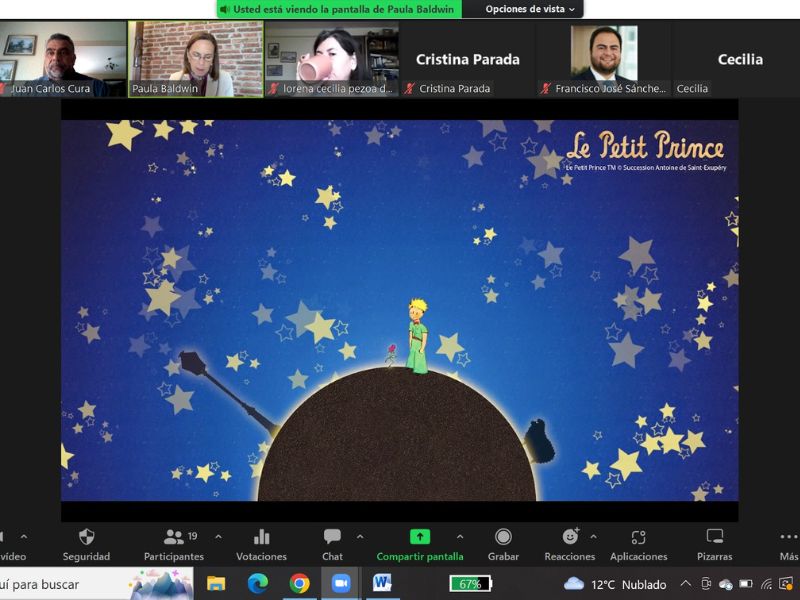Open the 12°C Nublado weather widget
800x600 pixels.
point(615,584)
